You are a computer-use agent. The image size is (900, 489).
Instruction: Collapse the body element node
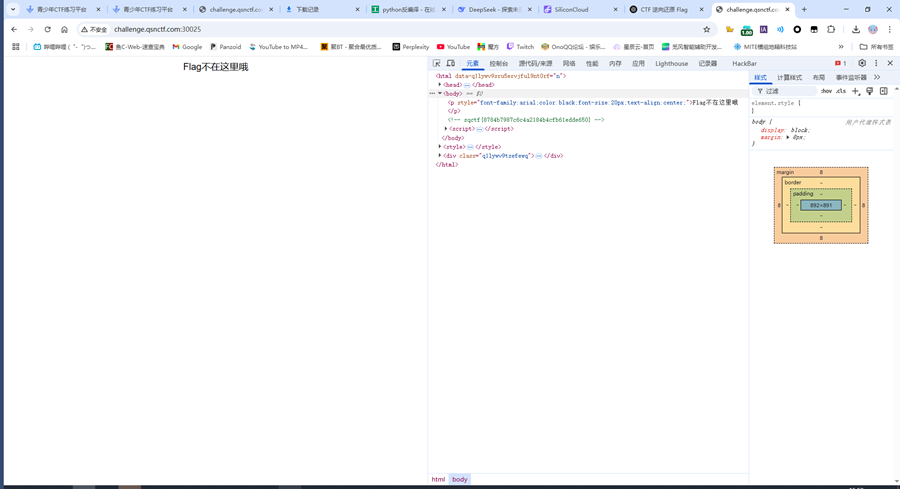pyautogui.click(x=440, y=94)
